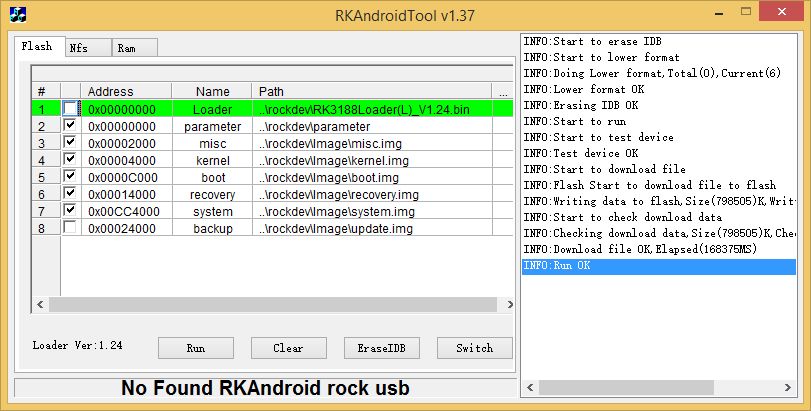Click the 0x00014000 address cell
Viewport: 811px width, 411px height.
click(126, 194)
